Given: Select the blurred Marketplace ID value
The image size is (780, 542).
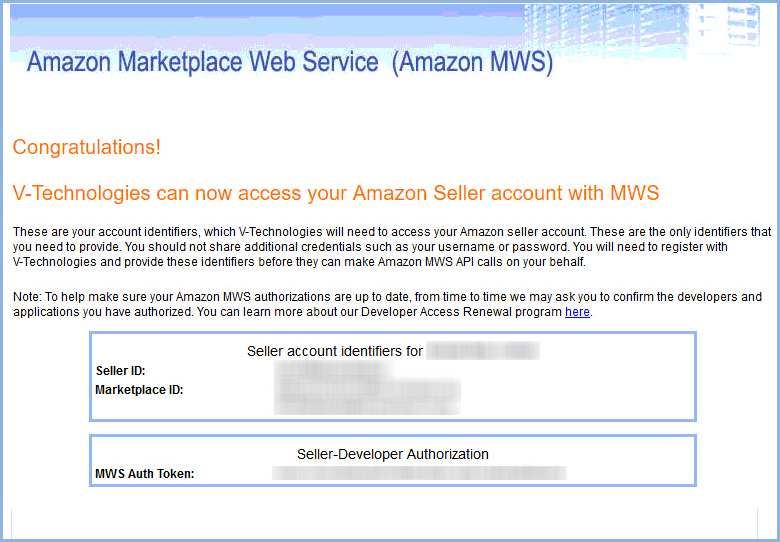Looking at the screenshot, I should tap(367, 389).
